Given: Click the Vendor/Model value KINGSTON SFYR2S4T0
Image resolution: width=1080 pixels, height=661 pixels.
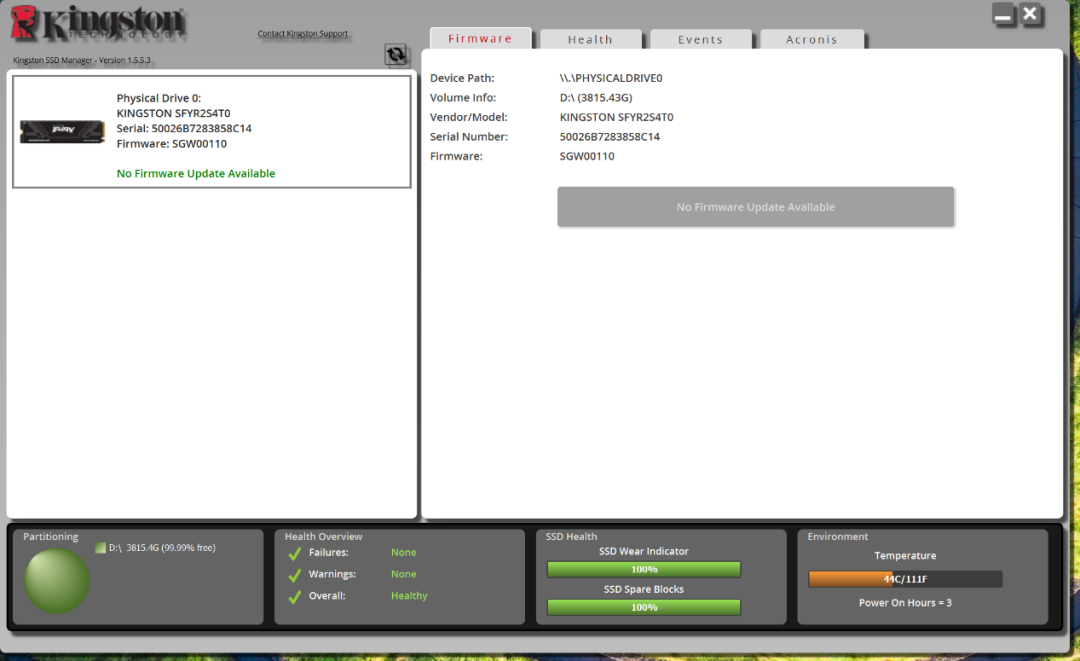Looking at the screenshot, I should [x=616, y=117].
